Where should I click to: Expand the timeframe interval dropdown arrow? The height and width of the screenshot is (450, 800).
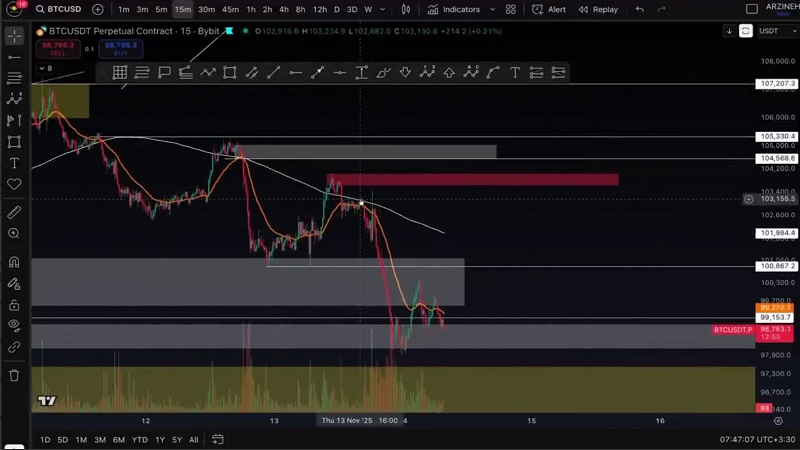384,9
